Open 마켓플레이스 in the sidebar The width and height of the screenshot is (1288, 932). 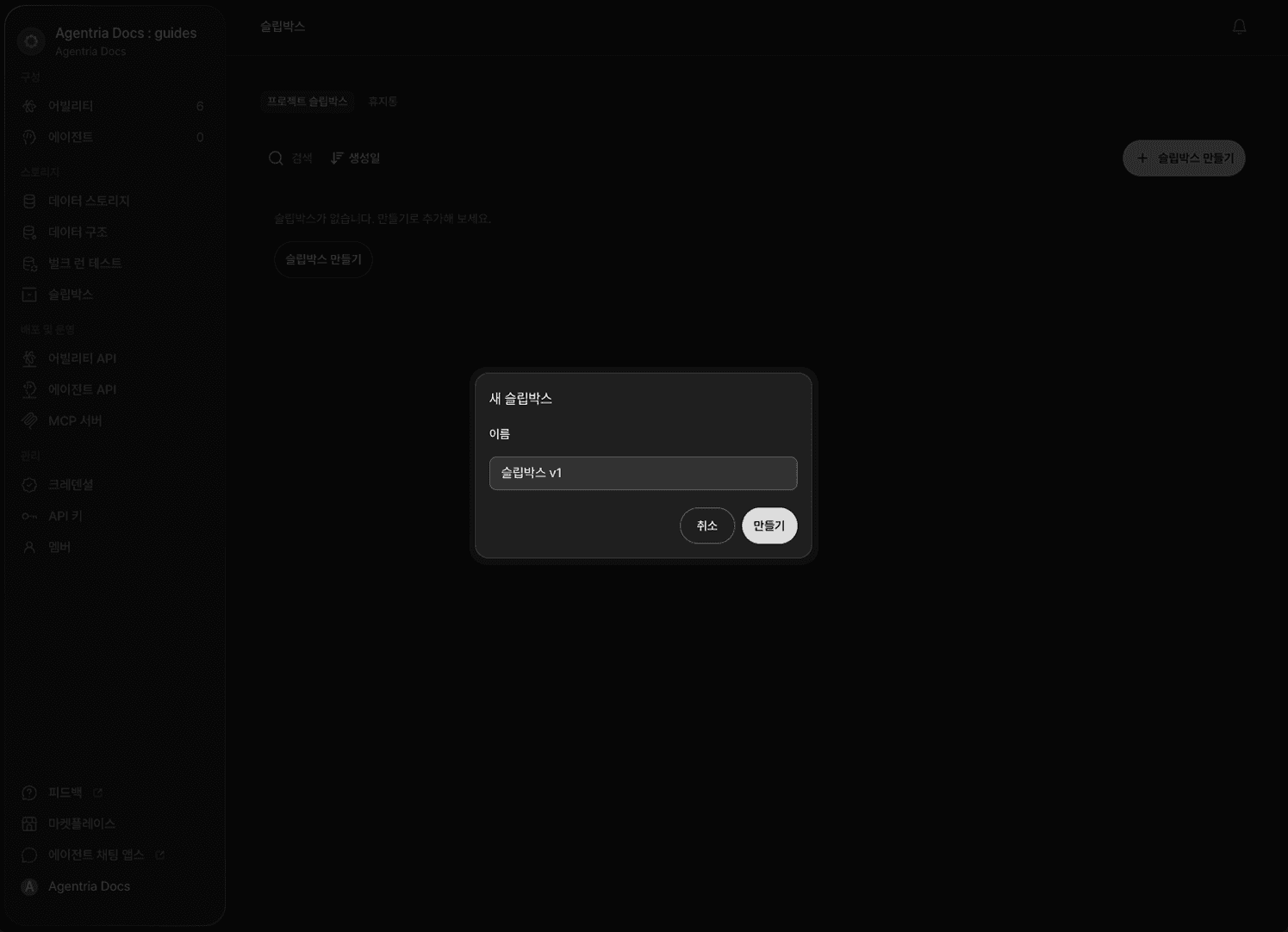coord(114,824)
